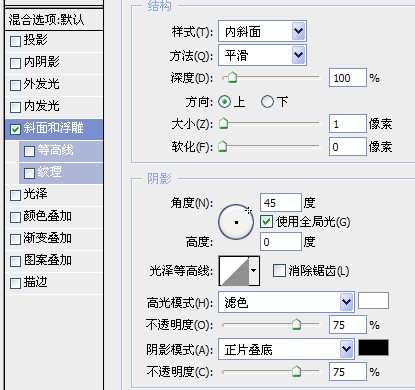The image size is (415, 390).
Task: Click the 光泽等高线 contour thumbnail
Action: (x=234, y=271)
